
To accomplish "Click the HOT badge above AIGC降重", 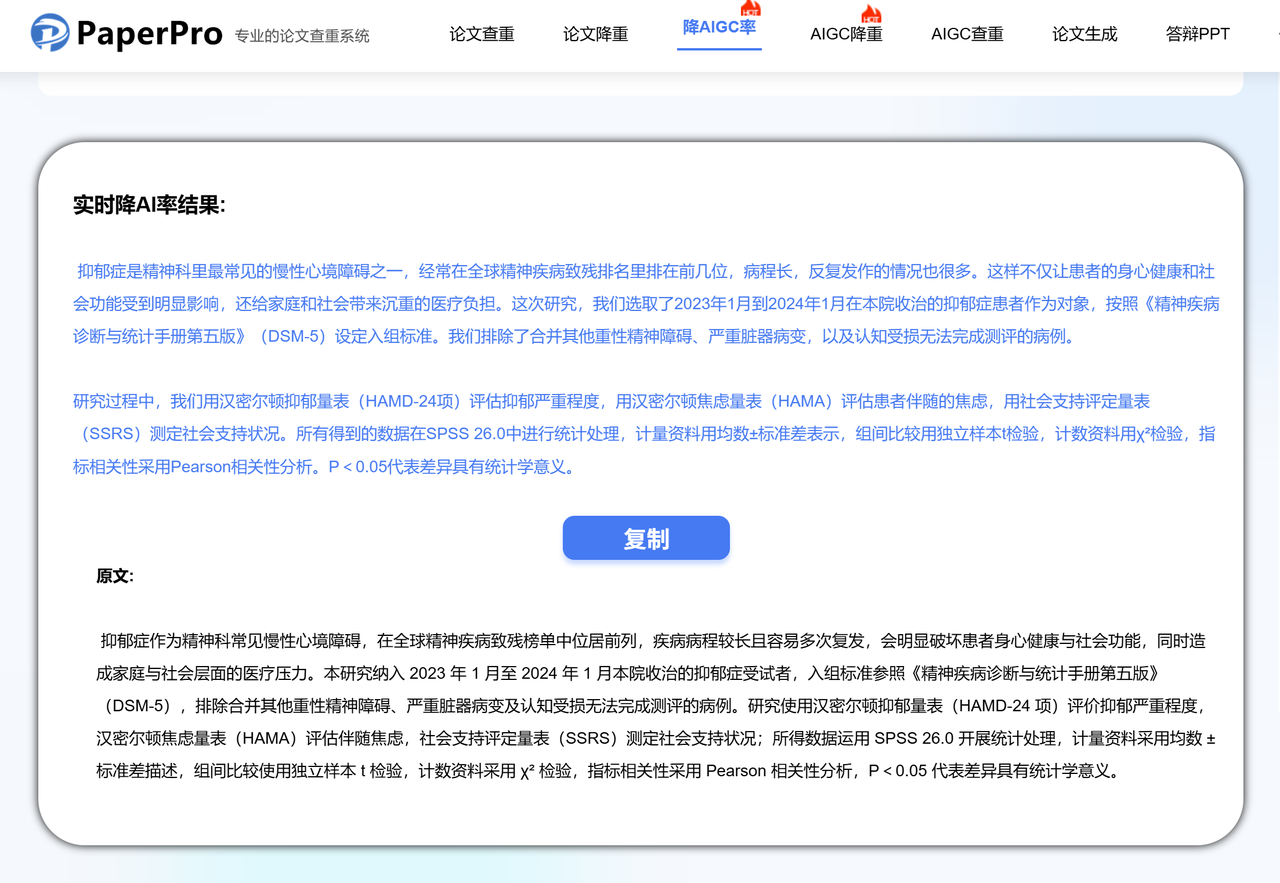I will [871, 13].
